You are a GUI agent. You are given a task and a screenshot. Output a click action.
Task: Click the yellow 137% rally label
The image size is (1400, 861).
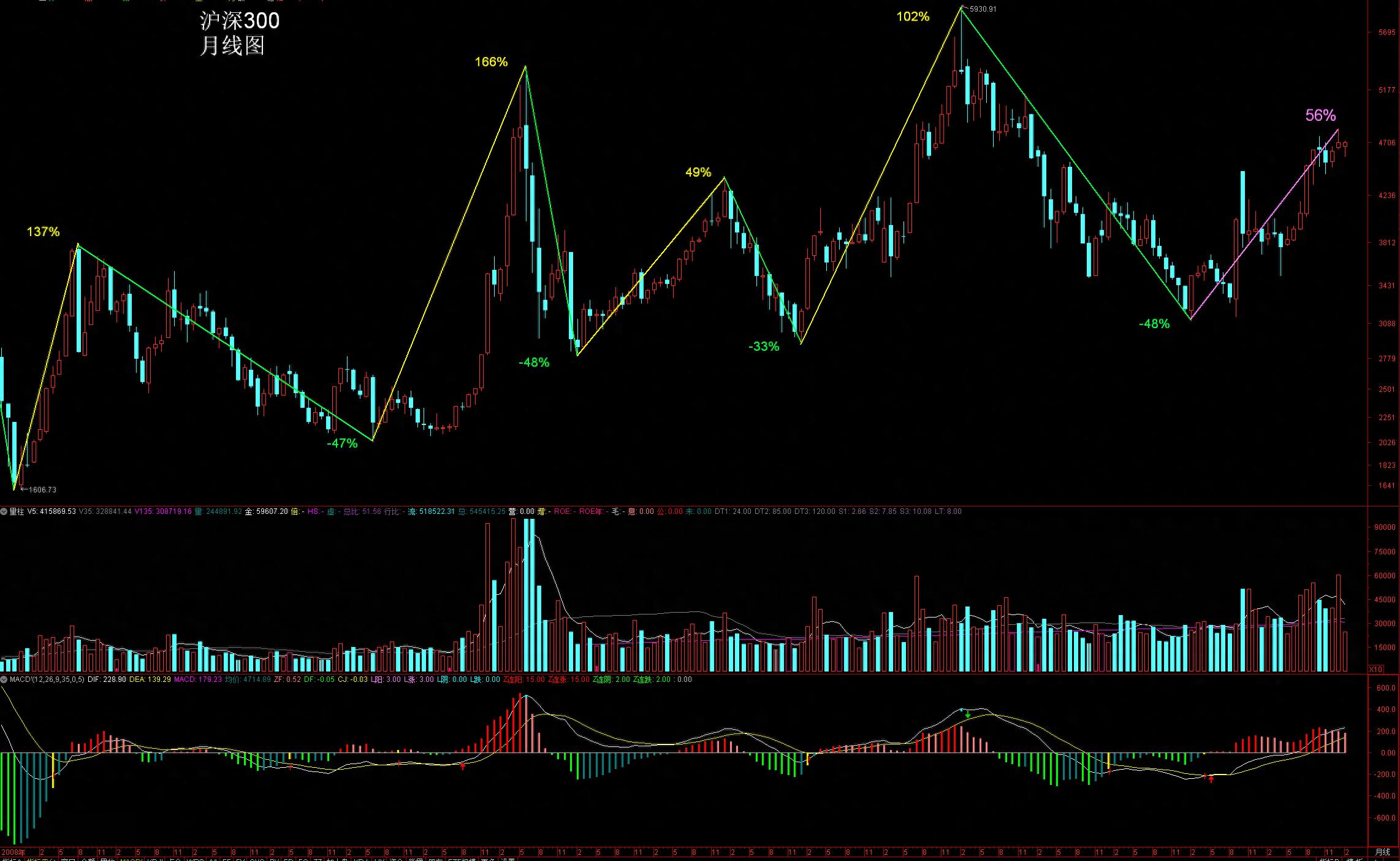click(x=43, y=232)
